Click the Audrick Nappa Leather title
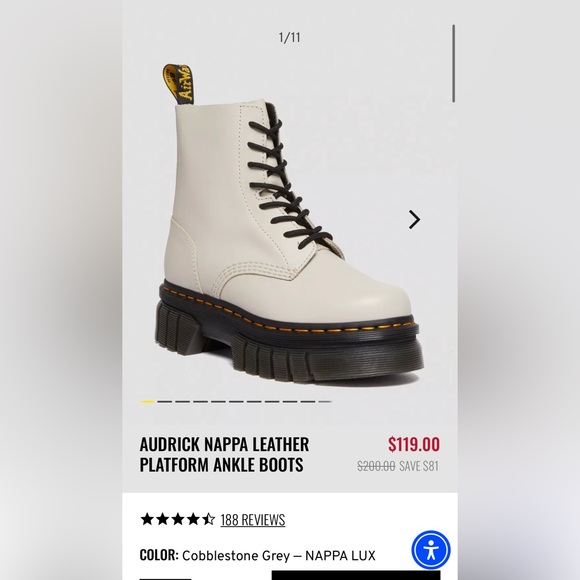 point(224,454)
